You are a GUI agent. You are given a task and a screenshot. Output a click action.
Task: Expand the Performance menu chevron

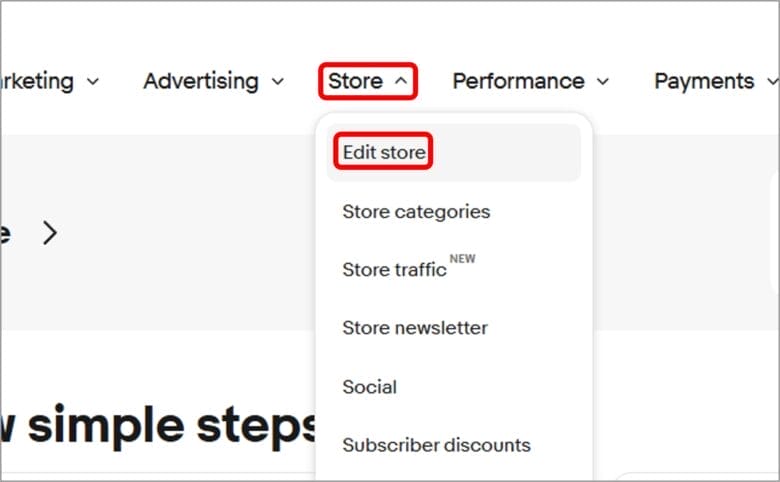(x=603, y=82)
